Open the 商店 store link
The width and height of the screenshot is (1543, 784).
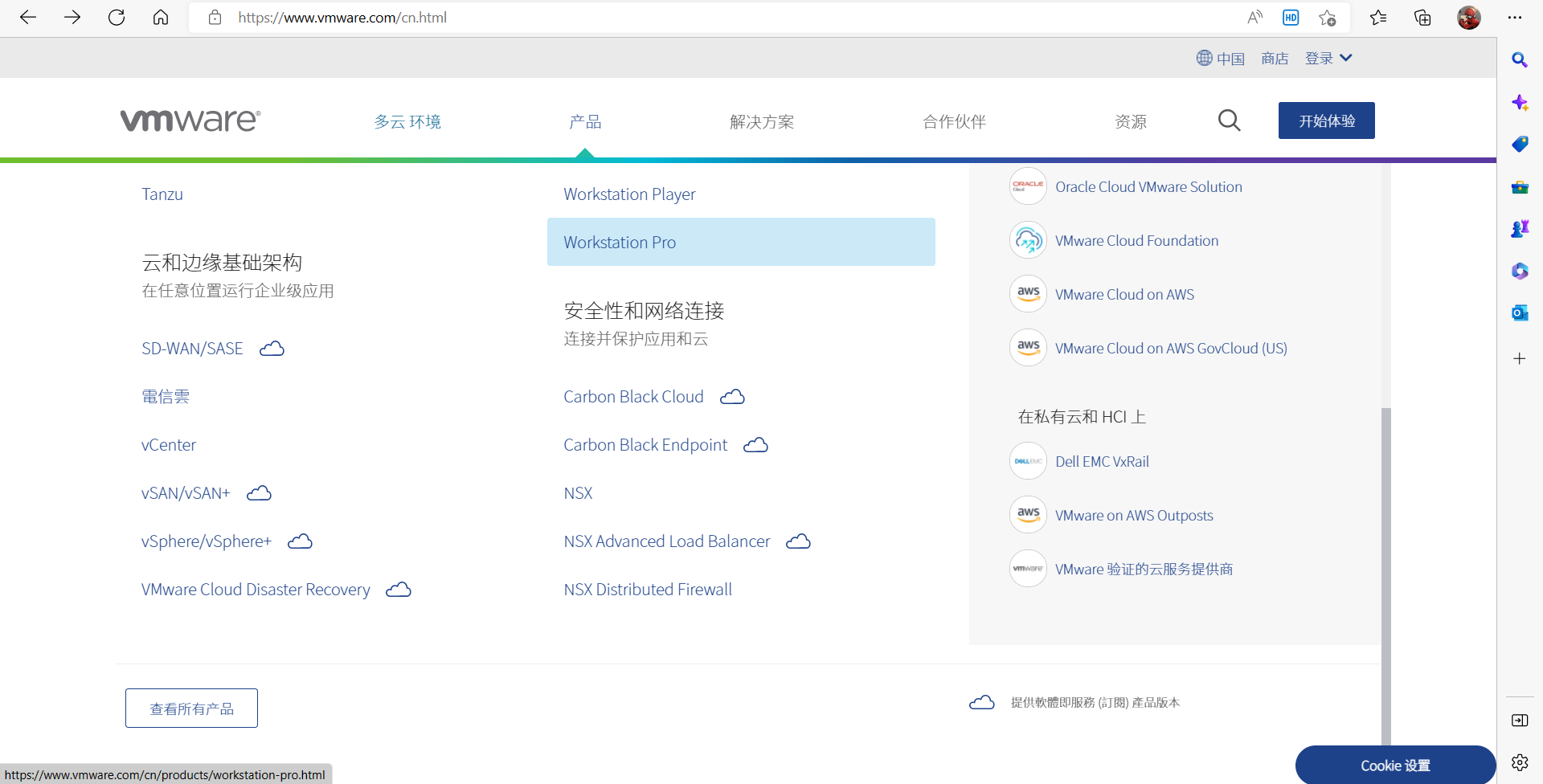coord(1275,58)
